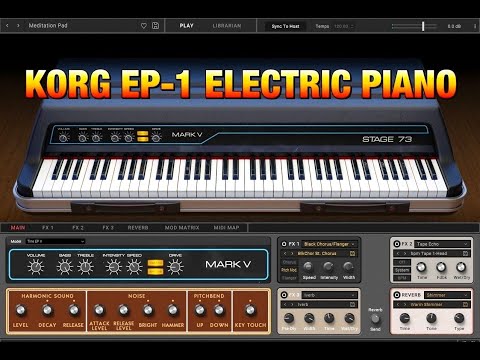Click the FX 3 Pre Dly knob
This screenshot has height=360, width=480.
point(289,318)
